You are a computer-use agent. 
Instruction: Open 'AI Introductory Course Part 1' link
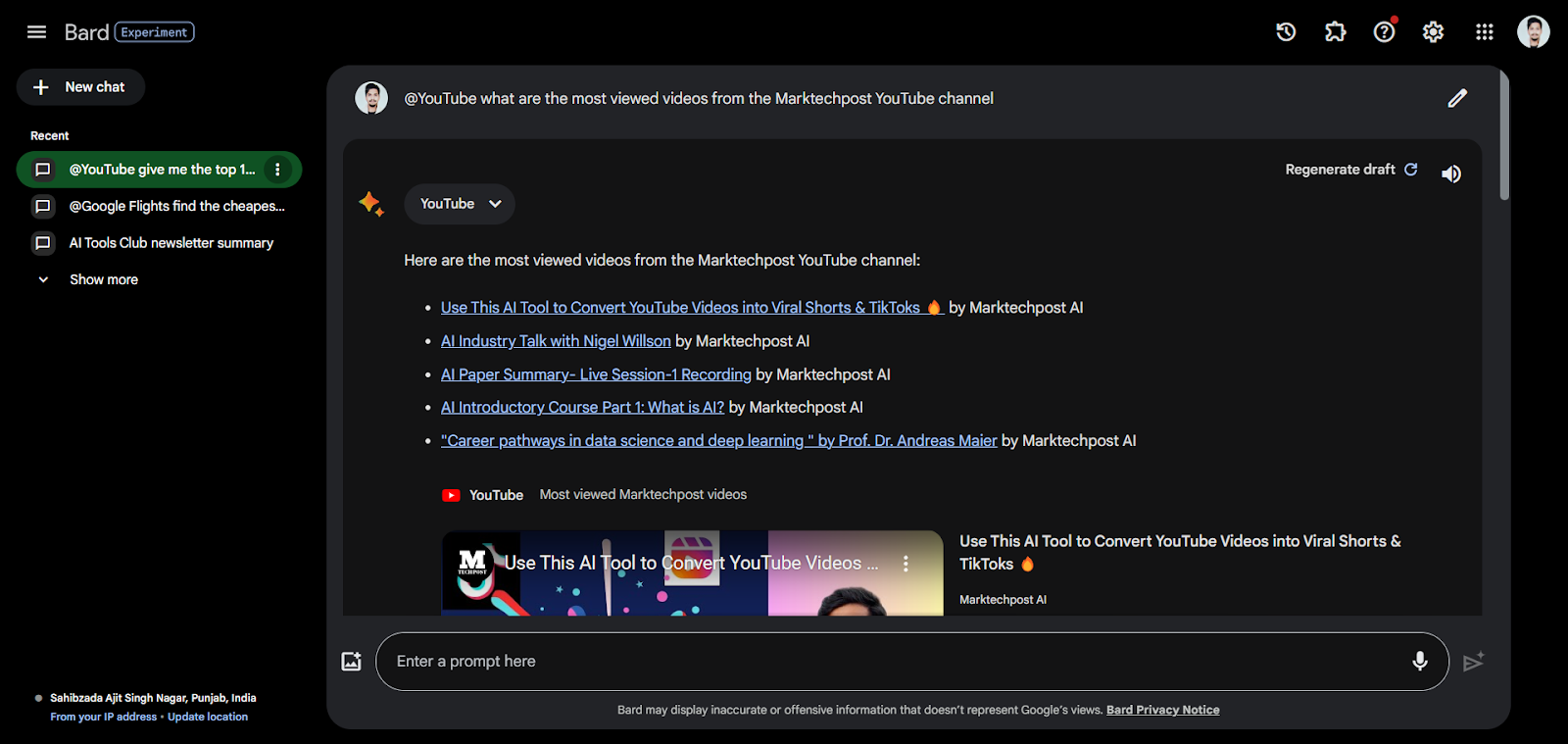[x=582, y=407]
